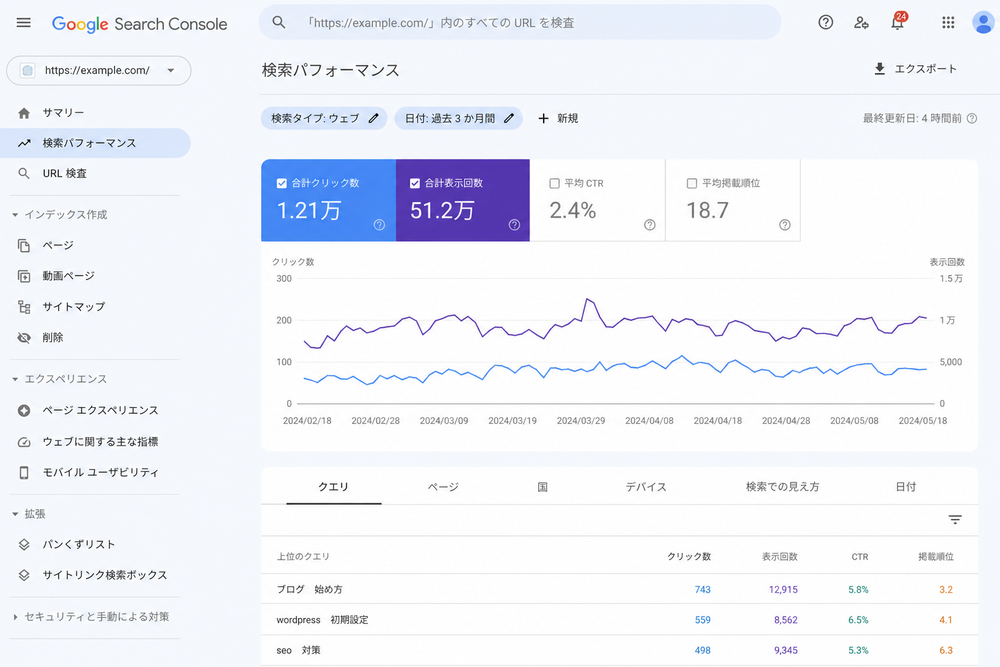Click the パンくずリスト layers icon
Screen dimensions: 1000x667
24,545
